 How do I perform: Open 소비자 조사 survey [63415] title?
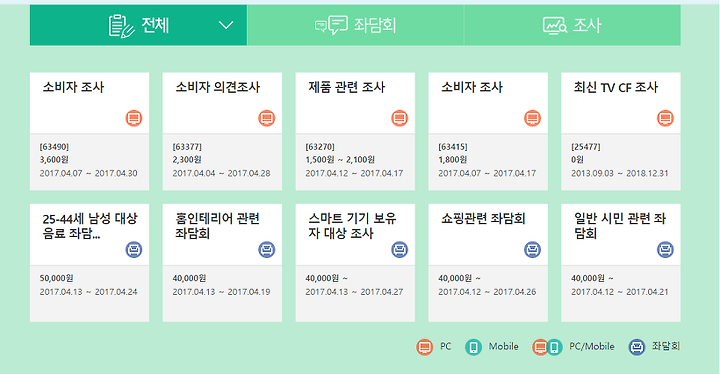[x=472, y=87]
